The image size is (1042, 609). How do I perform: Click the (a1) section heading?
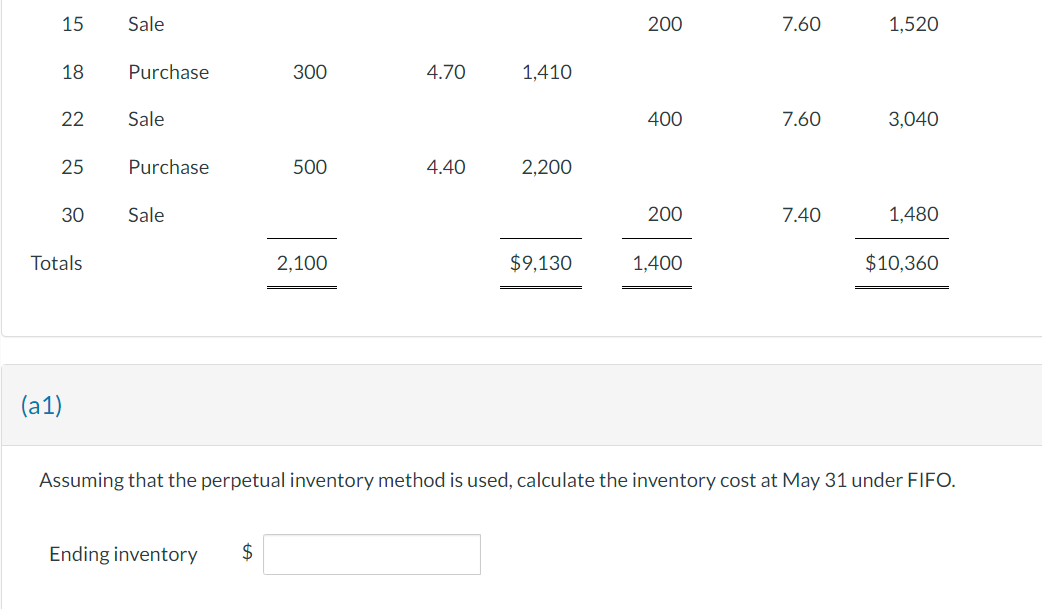(40, 407)
